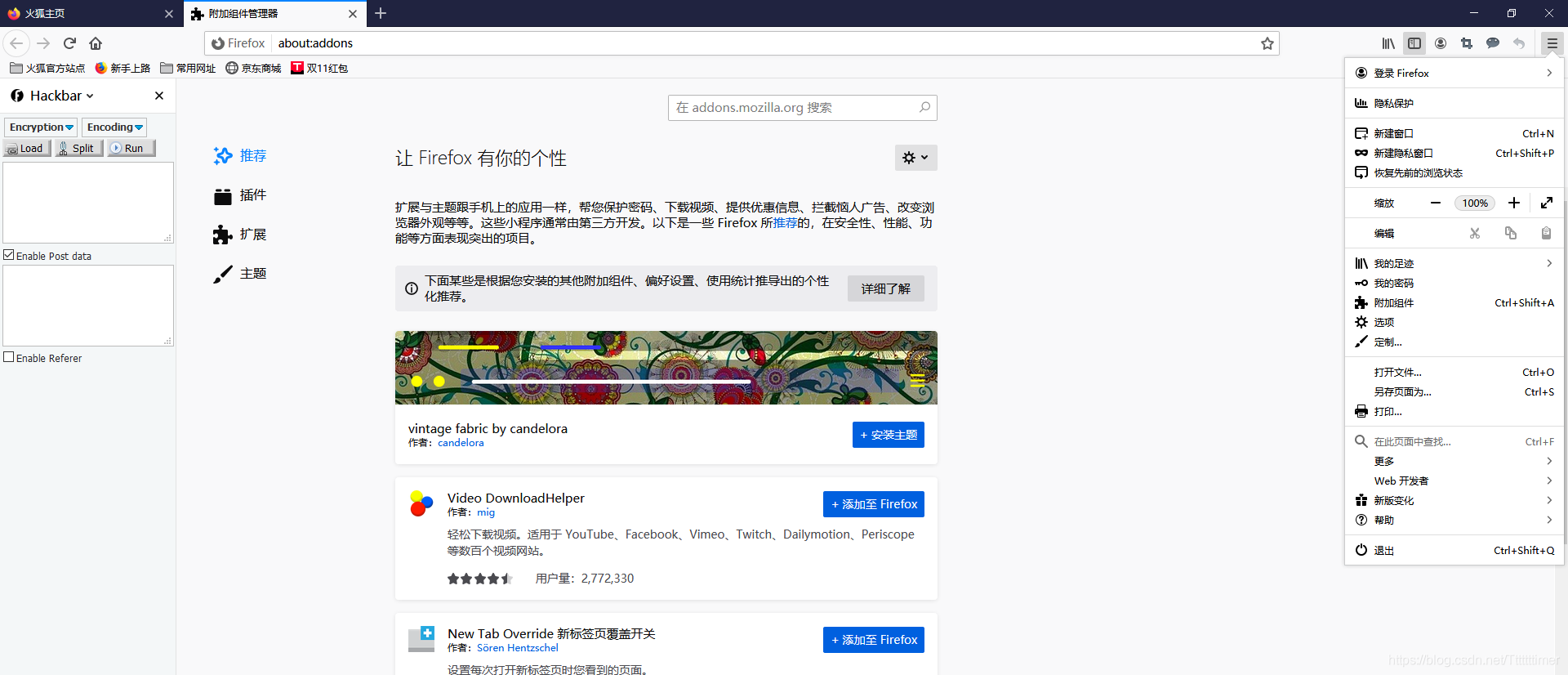The width and height of the screenshot is (1568, 675).
Task: Open 附加组件 from the menu
Action: [1454, 302]
